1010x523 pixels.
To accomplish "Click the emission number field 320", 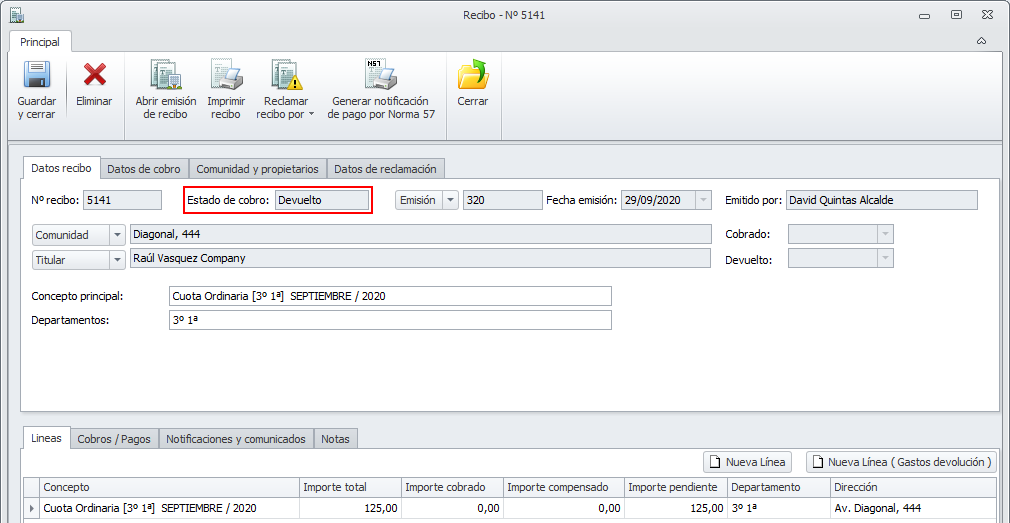I will (x=502, y=200).
